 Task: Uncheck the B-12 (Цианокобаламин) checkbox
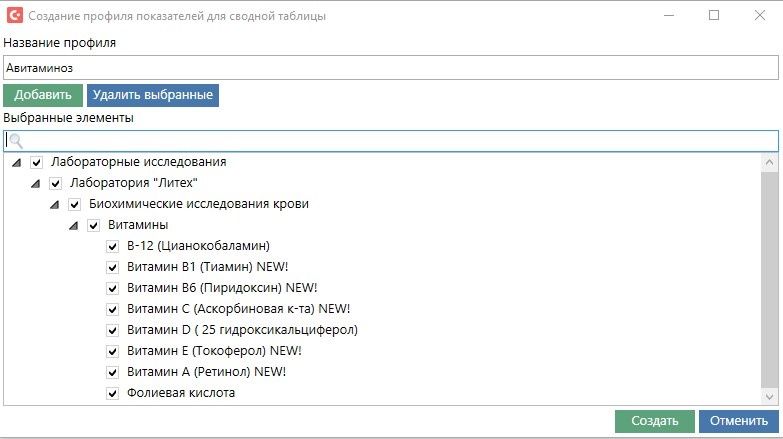coord(113,246)
